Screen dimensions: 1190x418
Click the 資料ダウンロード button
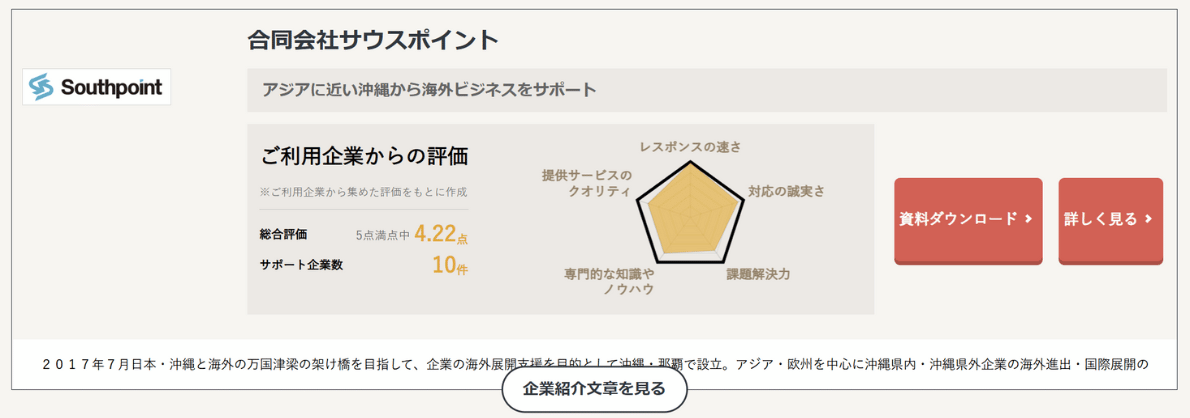[x=968, y=221]
